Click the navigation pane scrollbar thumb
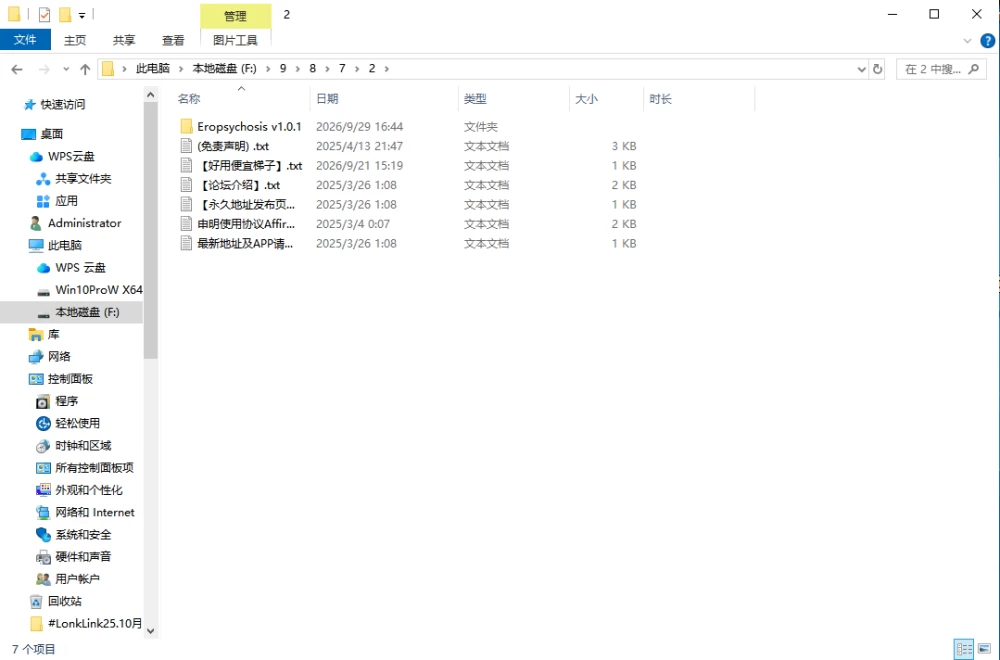1000x660 pixels. [151, 230]
